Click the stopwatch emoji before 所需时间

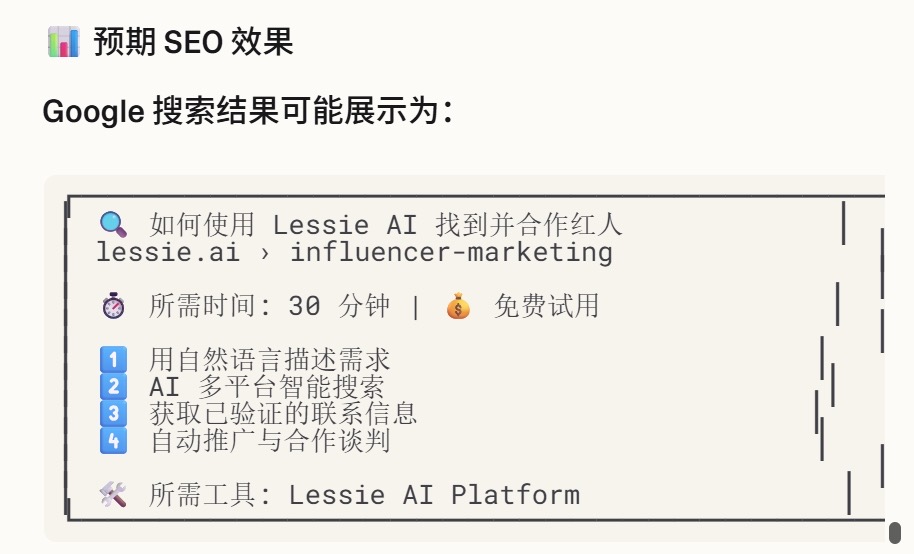113,306
